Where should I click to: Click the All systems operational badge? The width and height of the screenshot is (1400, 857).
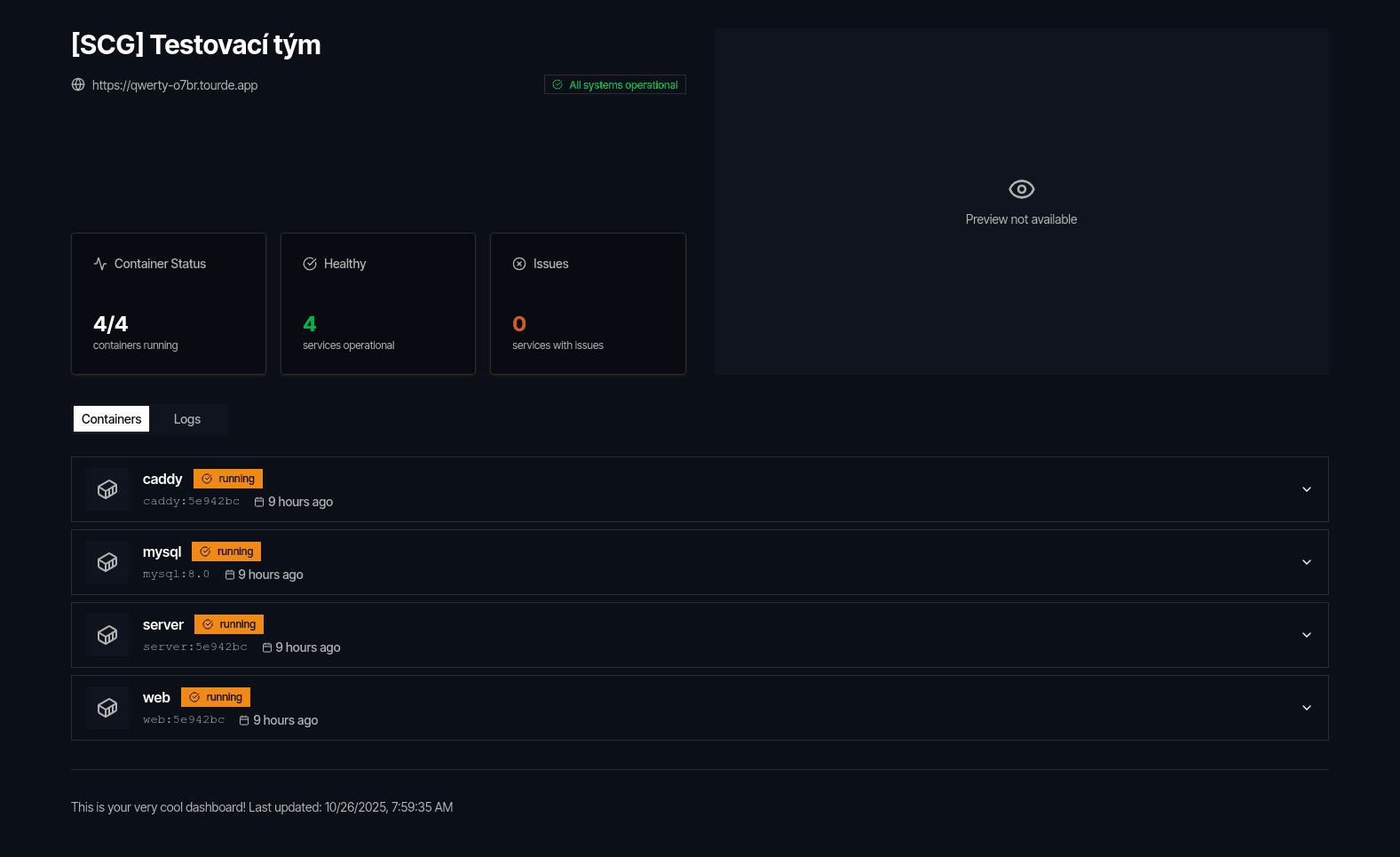pos(614,85)
